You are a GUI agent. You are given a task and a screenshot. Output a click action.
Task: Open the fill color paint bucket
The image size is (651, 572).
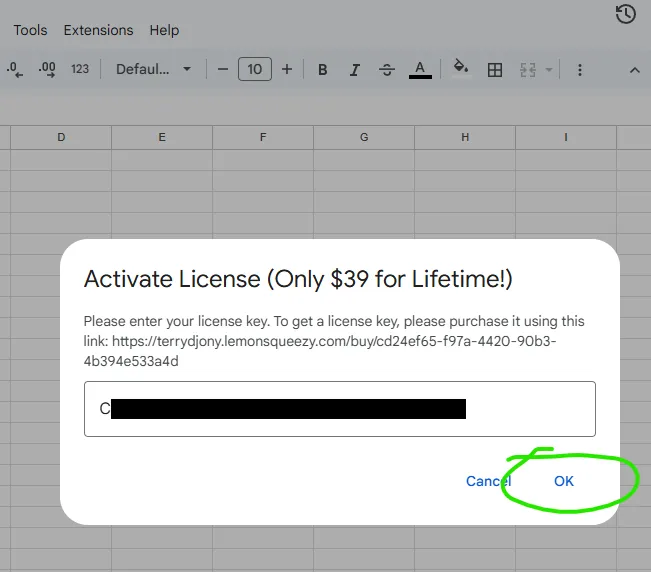pyautogui.click(x=460, y=69)
